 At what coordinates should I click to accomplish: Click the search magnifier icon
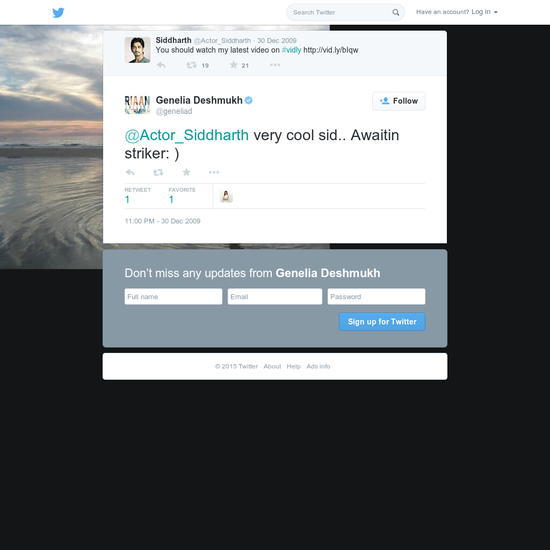396,12
